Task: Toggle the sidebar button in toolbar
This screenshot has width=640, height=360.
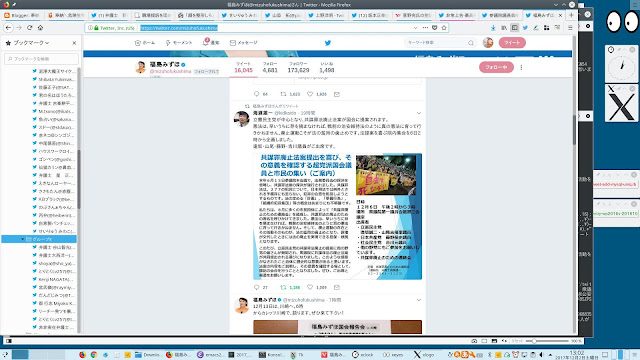Action: (x=515, y=28)
